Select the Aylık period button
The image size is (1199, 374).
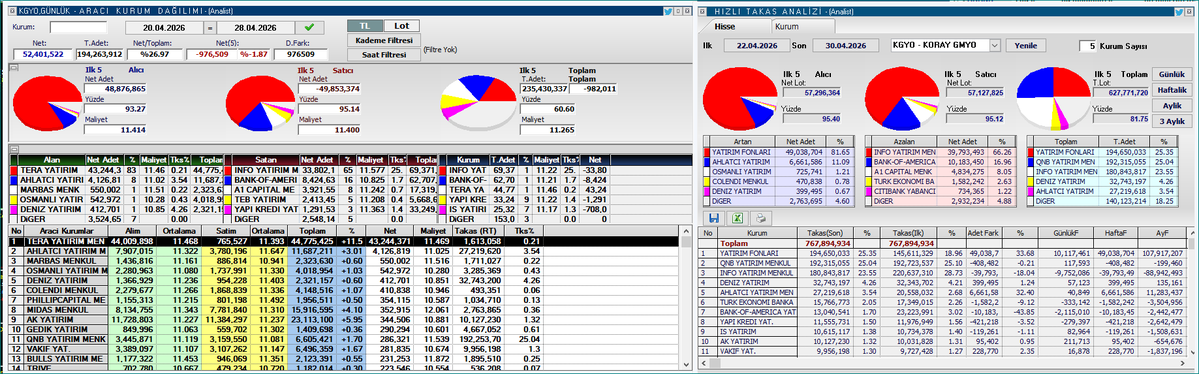coord(1171,106)
